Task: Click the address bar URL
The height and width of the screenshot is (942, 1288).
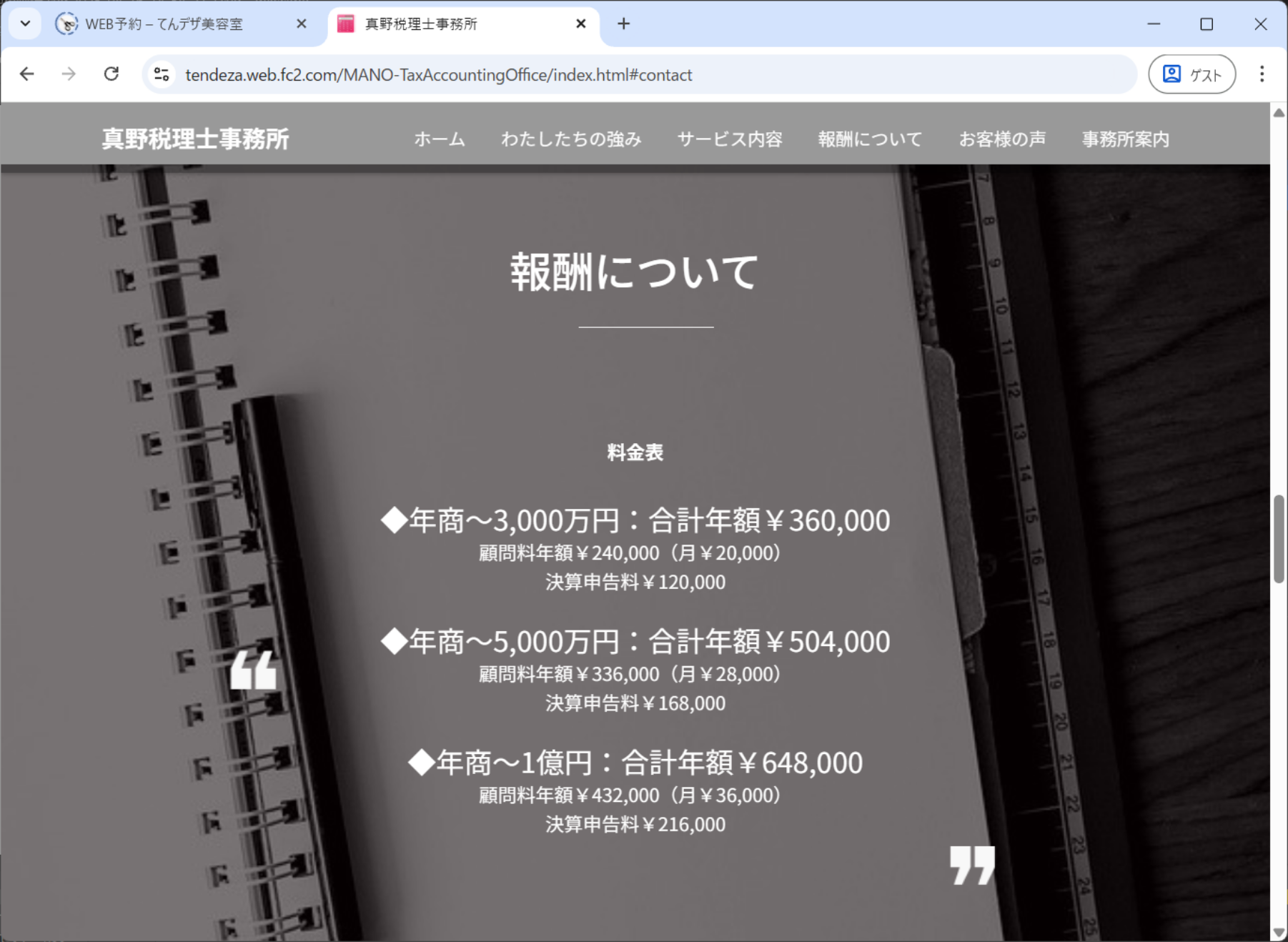Action: click(438, 75)
